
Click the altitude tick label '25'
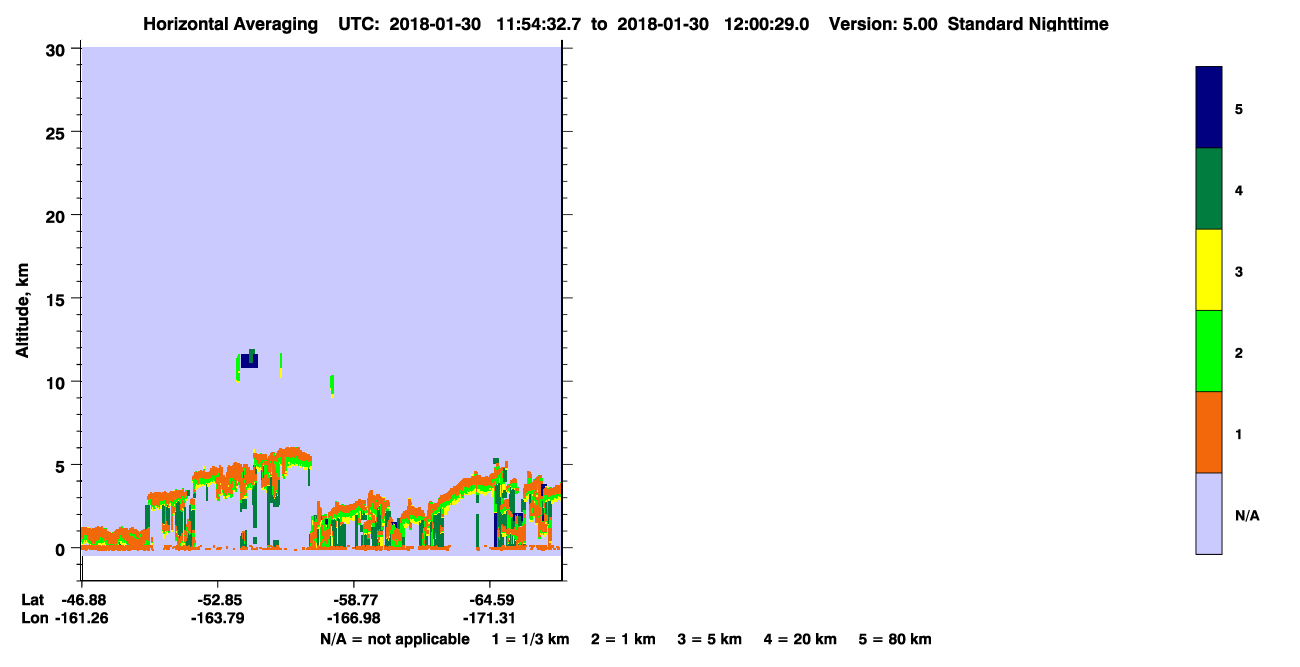58,133
